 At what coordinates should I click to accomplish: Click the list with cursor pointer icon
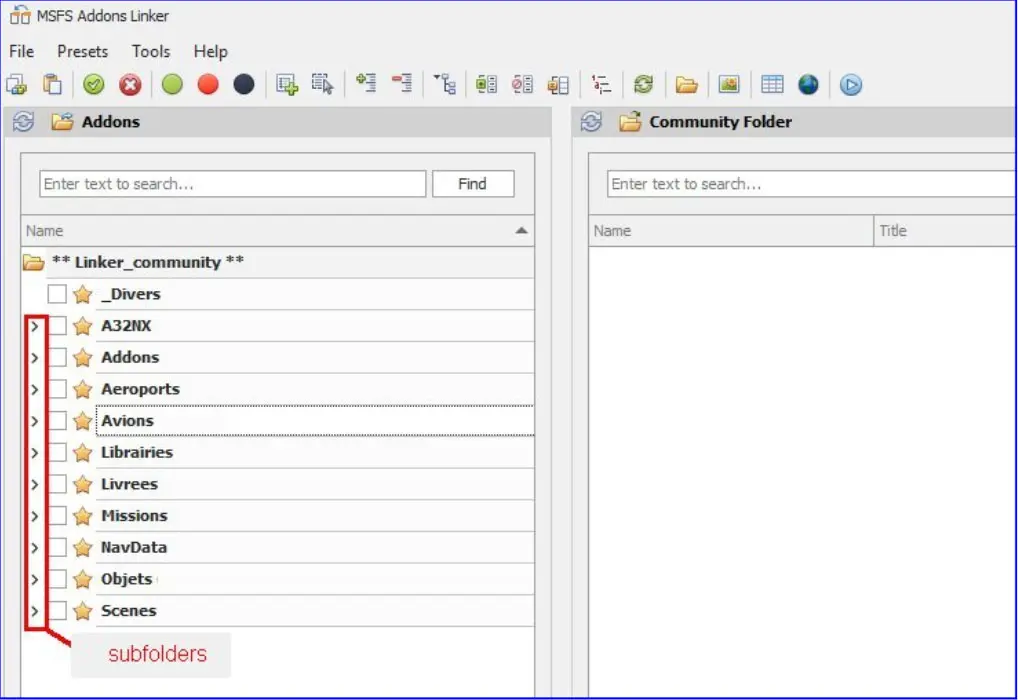click(322, 84)
